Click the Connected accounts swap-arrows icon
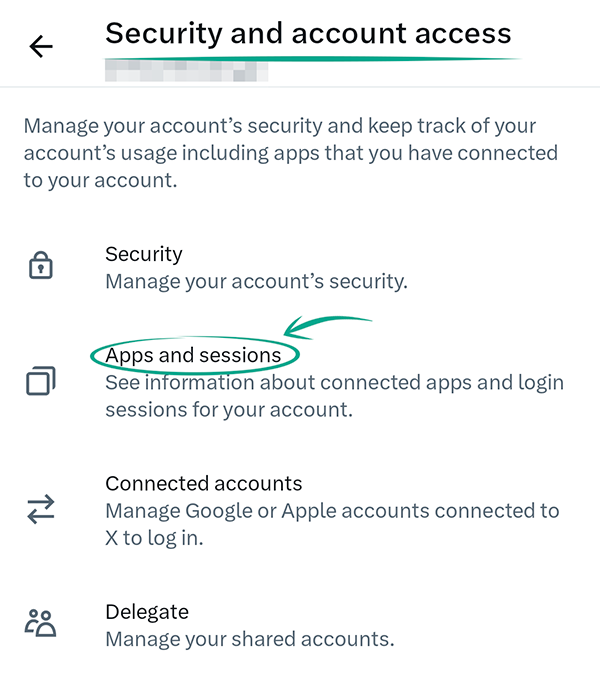Screen dimensions: 600x680 (x=41, y=510)
